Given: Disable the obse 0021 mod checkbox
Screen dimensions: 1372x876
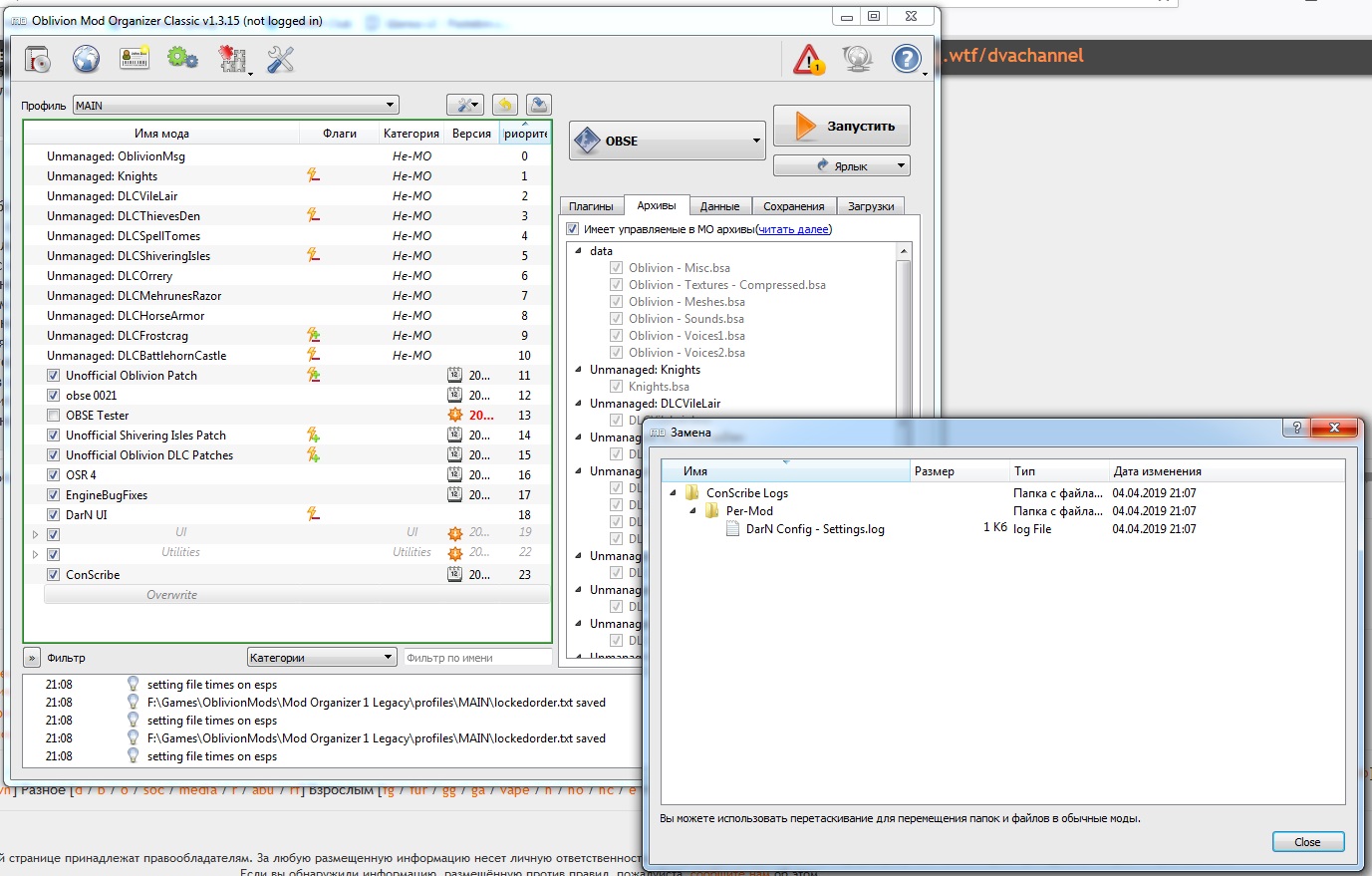Looking at the screenshot, I should click(53, 396).
